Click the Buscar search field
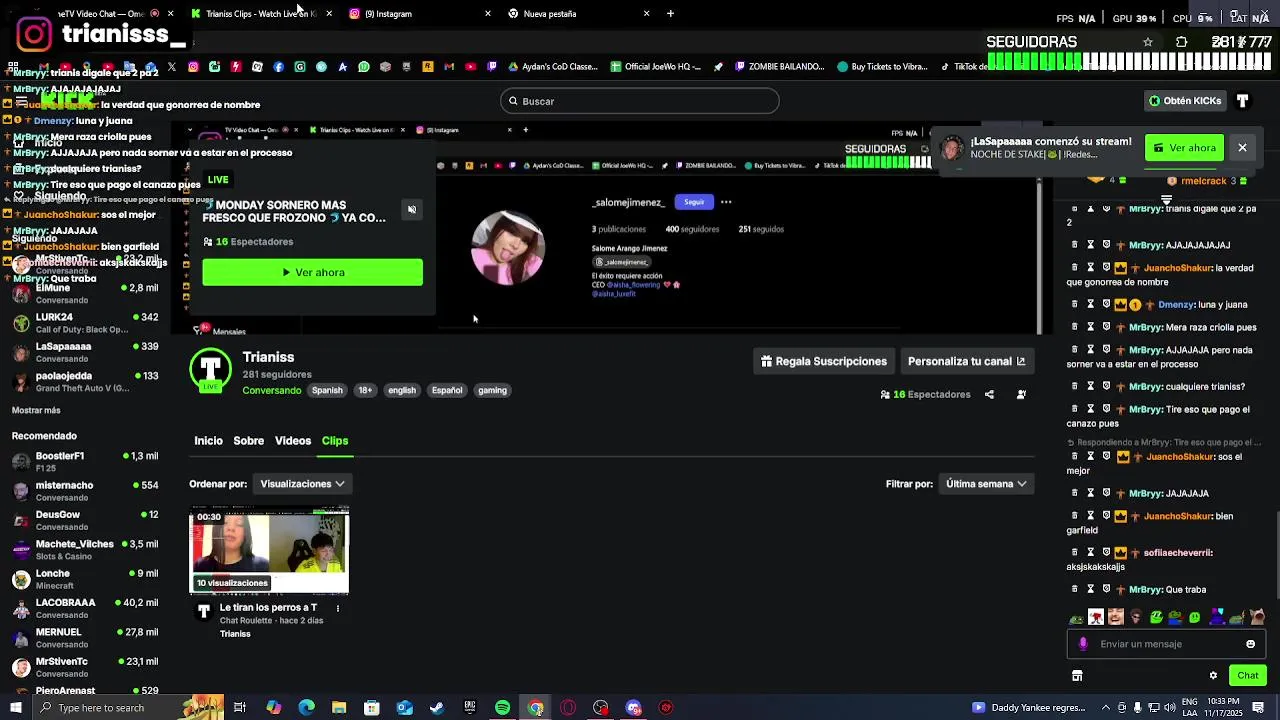The width and height of the screenshot is (1280, 720). (640, 101)
